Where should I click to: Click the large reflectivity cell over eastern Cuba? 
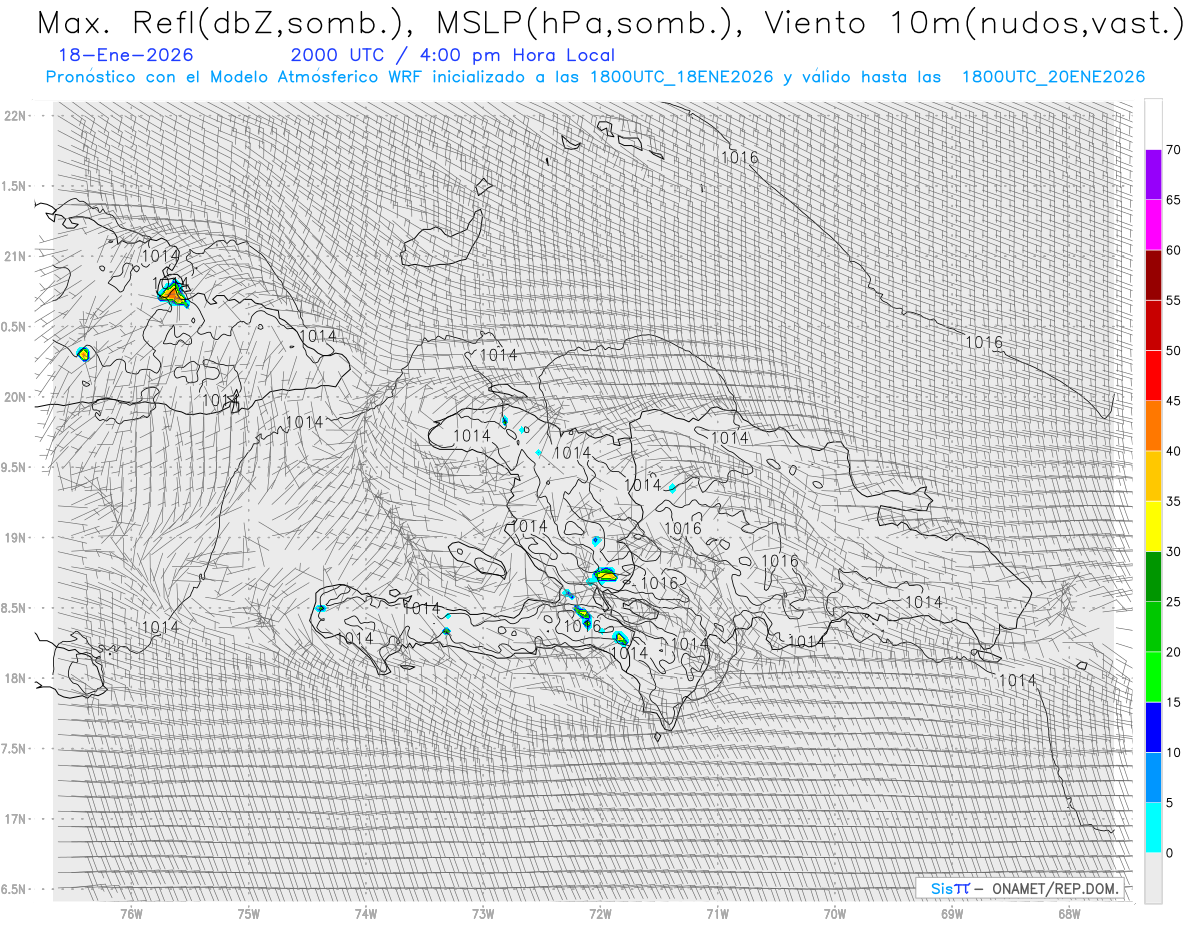173,293
